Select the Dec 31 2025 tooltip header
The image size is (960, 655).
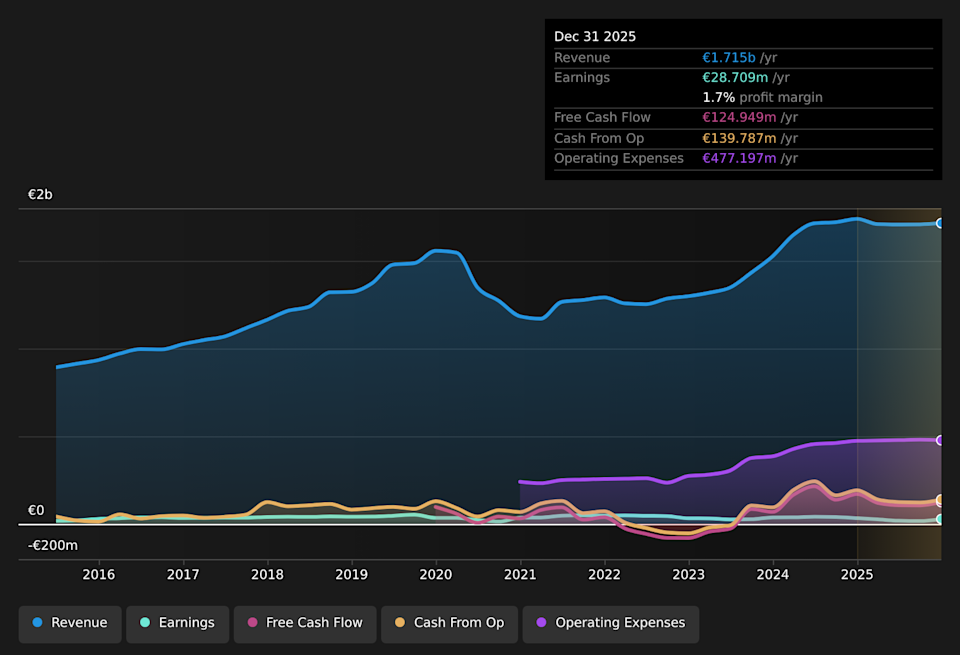click(x=596, y=36)
